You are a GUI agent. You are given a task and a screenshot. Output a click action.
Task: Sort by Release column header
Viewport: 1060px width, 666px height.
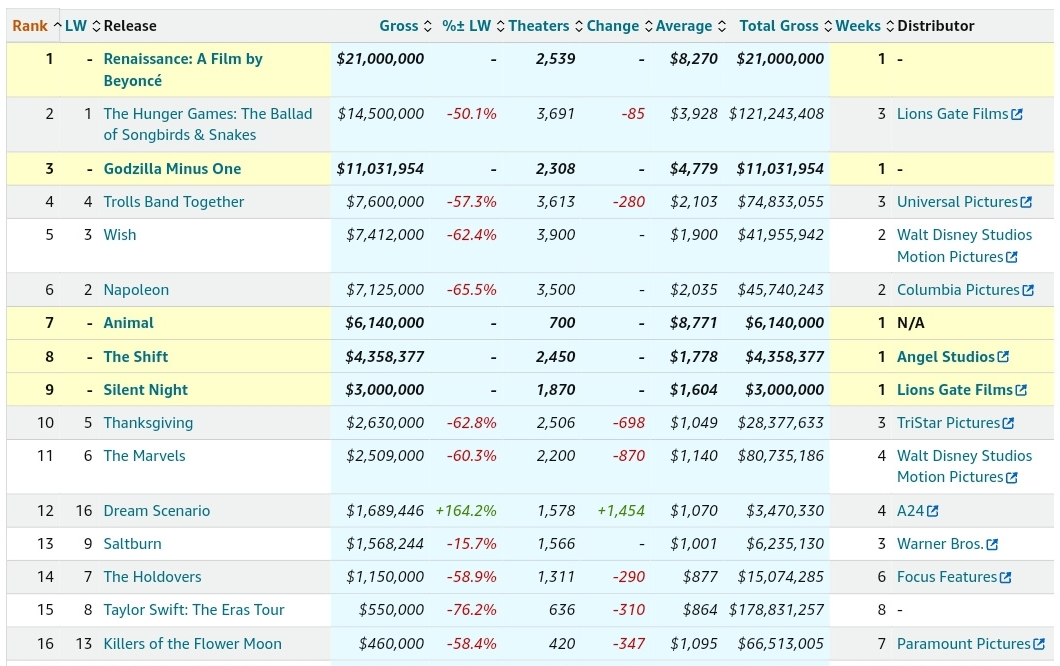130,26
